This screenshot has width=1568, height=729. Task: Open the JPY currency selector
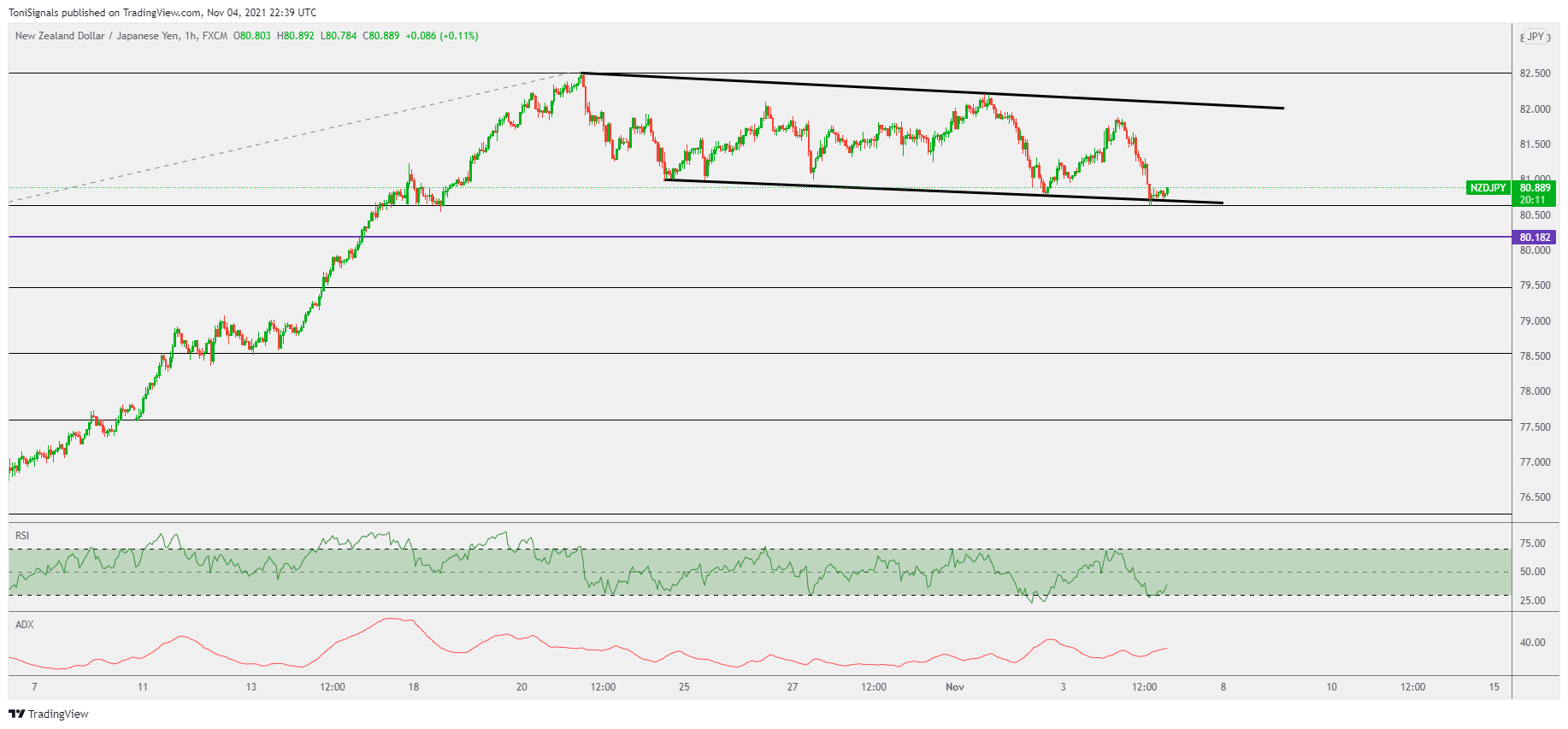pos(1536,37)
